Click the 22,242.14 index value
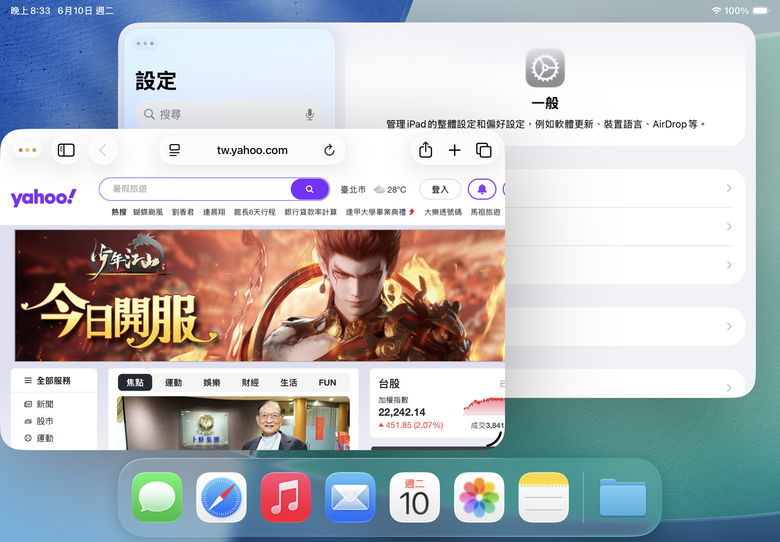This screenshot has height=542, width=780. [x=402, y=412]
